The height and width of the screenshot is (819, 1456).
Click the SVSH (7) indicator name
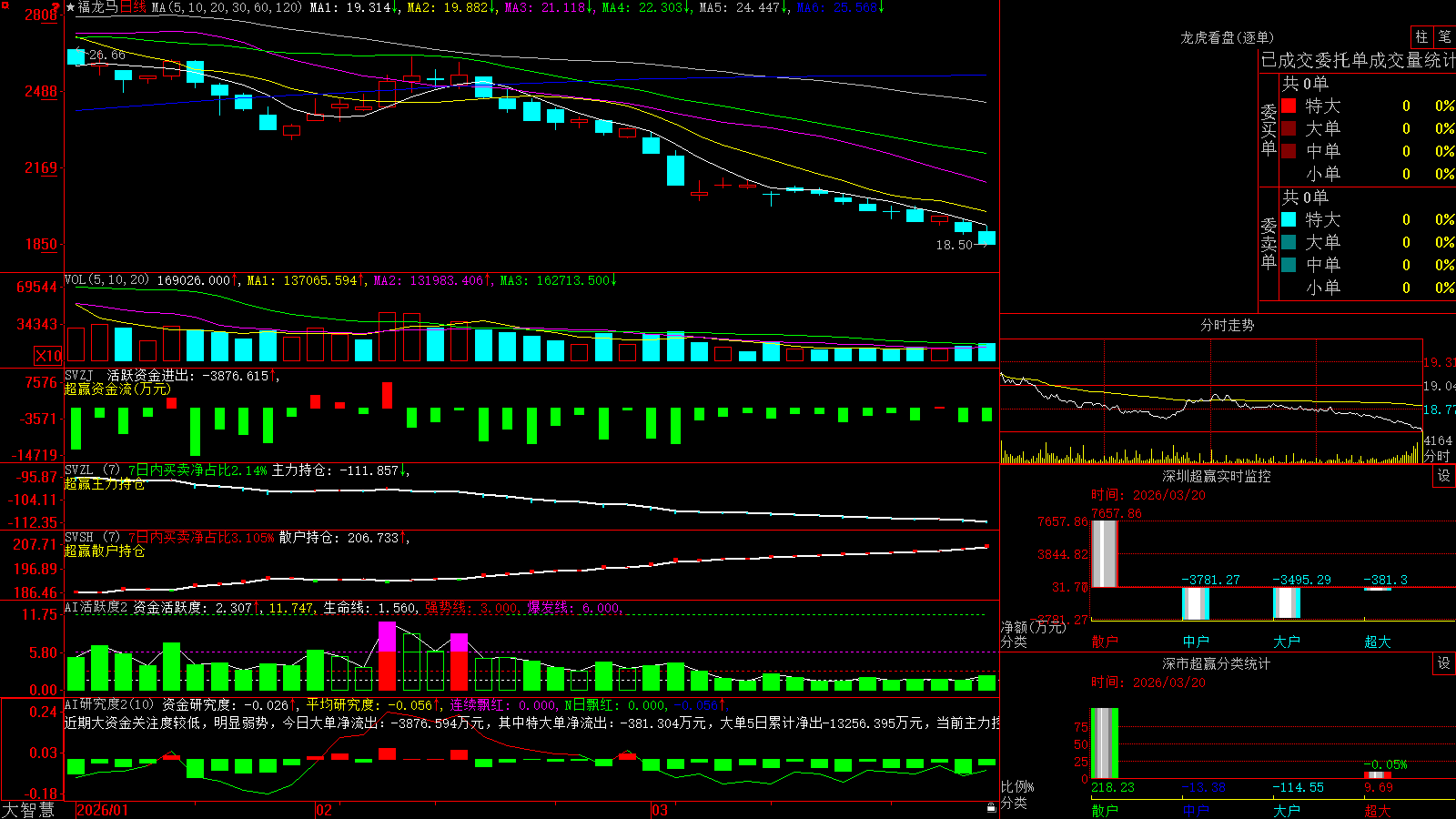pos(93,538)
